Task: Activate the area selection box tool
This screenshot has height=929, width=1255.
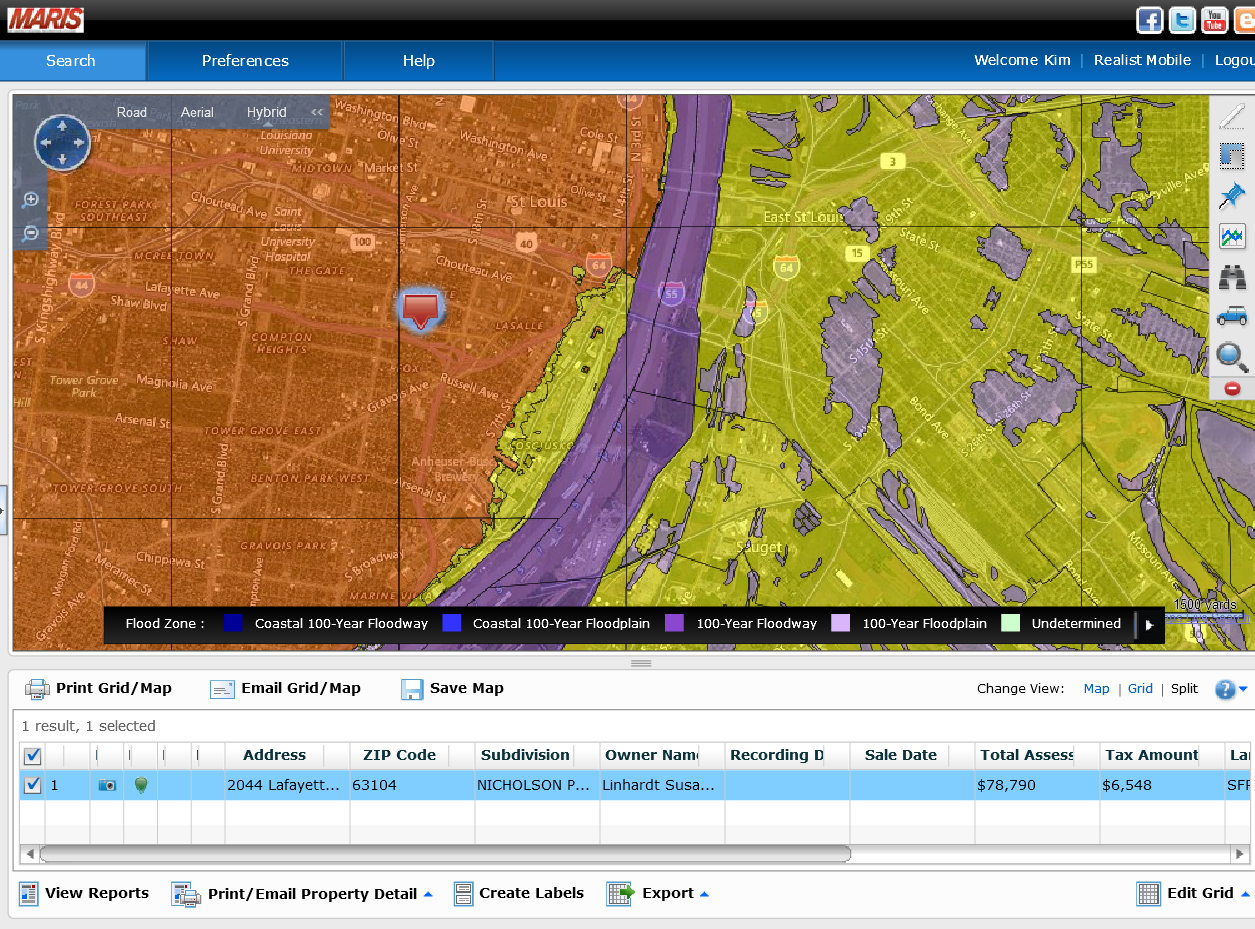Action: (1232, 156)
